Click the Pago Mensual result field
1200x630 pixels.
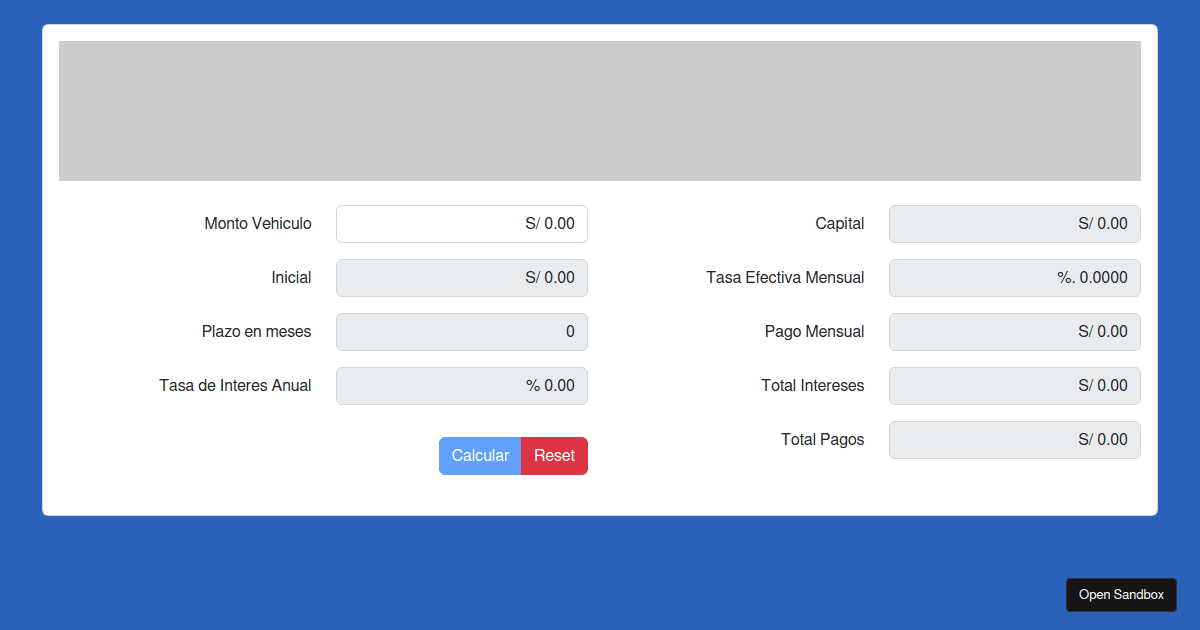(x=1014, y=332)
